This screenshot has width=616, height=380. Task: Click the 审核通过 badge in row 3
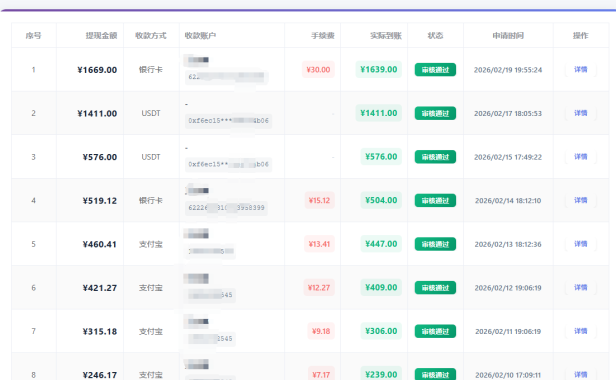[x=435, y=157]
